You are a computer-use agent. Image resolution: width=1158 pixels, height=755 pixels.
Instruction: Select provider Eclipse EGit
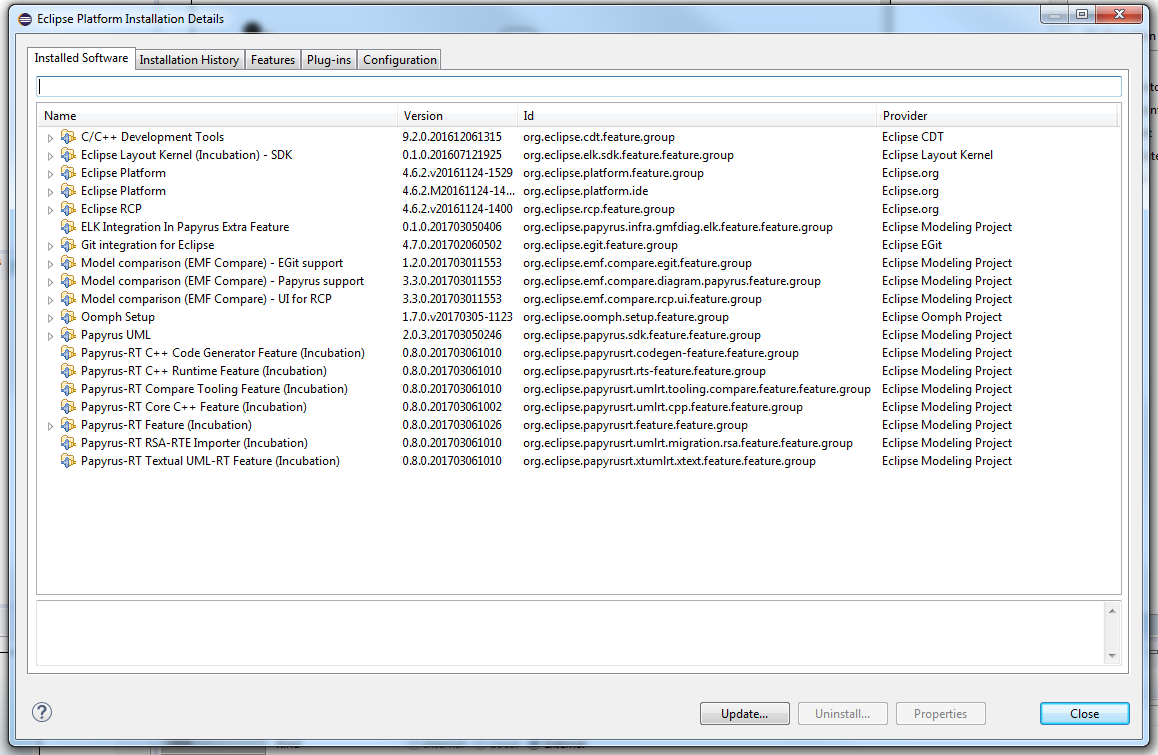pos(912,245)
